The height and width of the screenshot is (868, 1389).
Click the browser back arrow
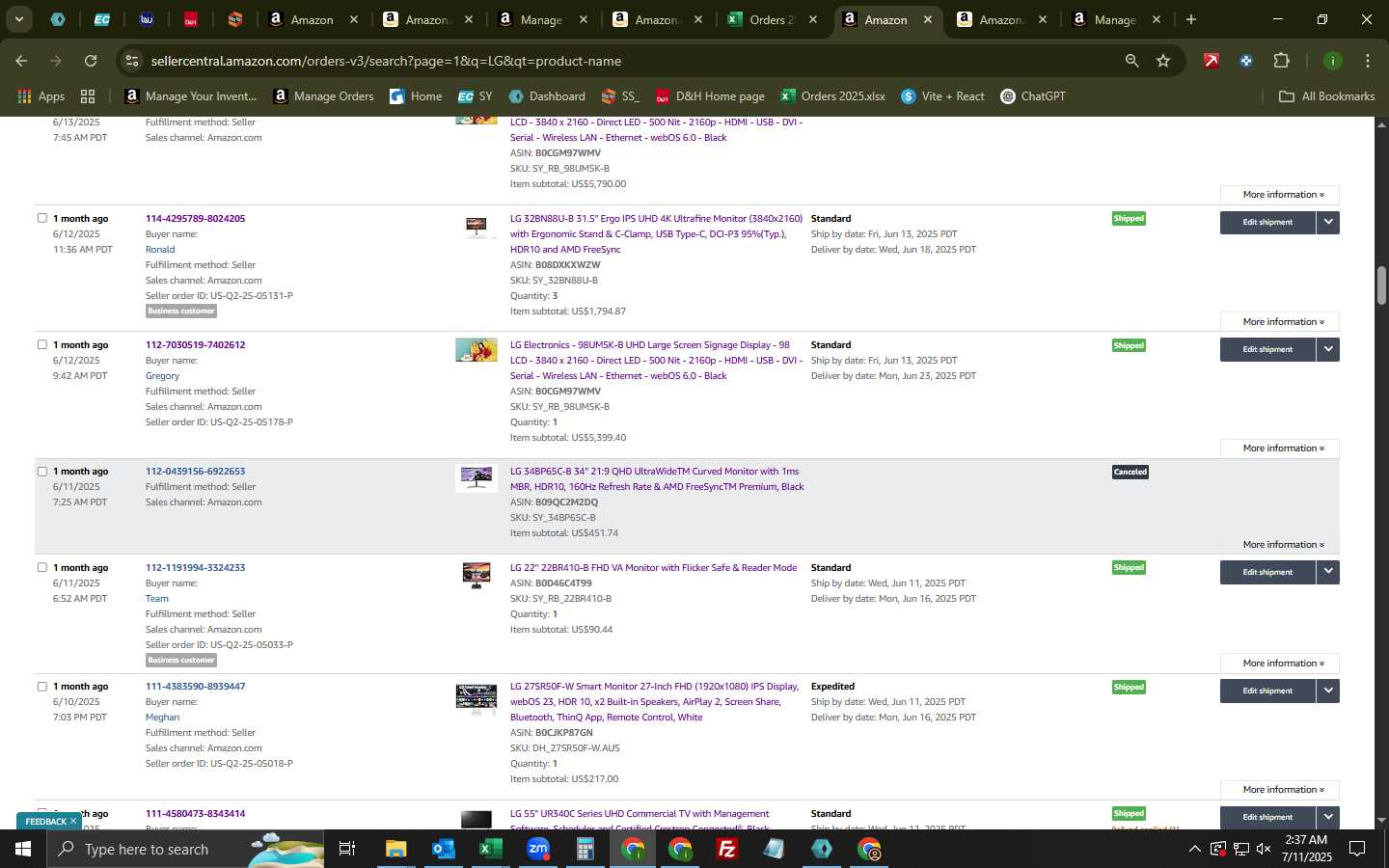click(21, 61)
